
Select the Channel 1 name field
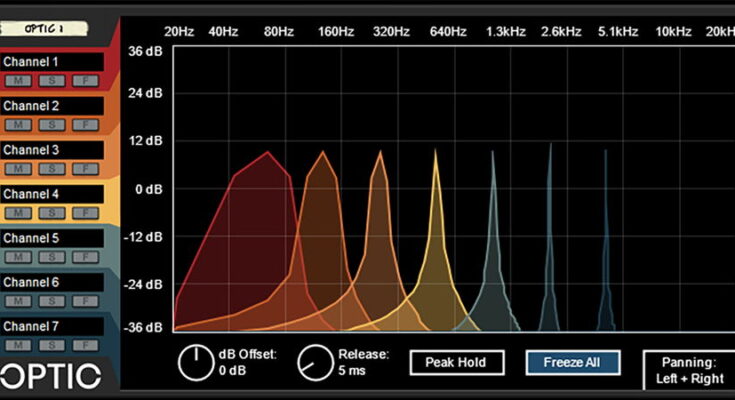[x=52, y=62]
